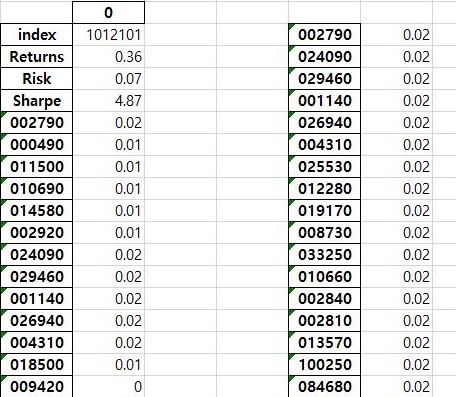Select stock code cell 025530
456x397 pixels.
coord(324,166)
